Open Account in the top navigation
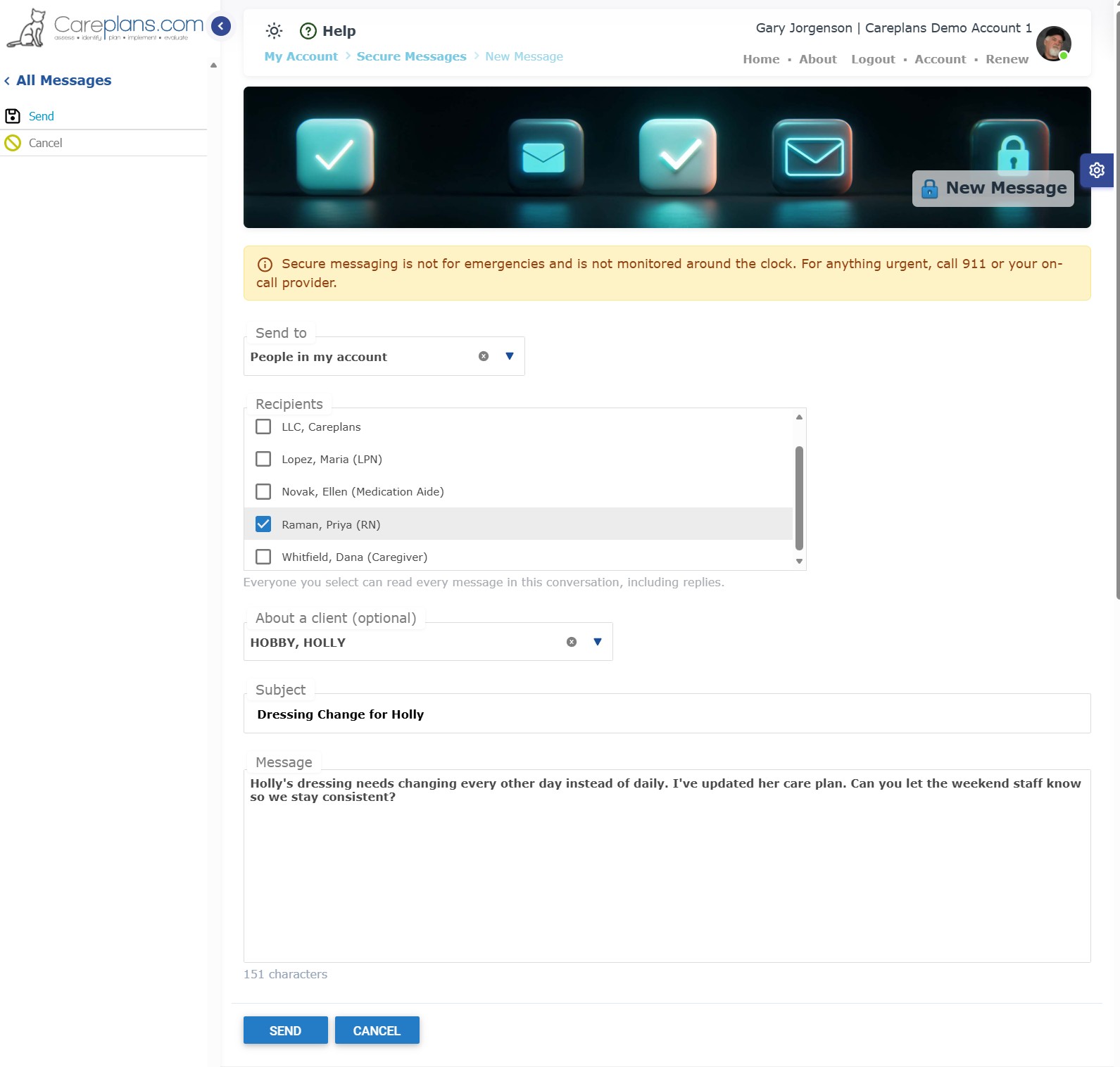The width and height of the screenshot is (1120, 1067). tap(940, 59)
